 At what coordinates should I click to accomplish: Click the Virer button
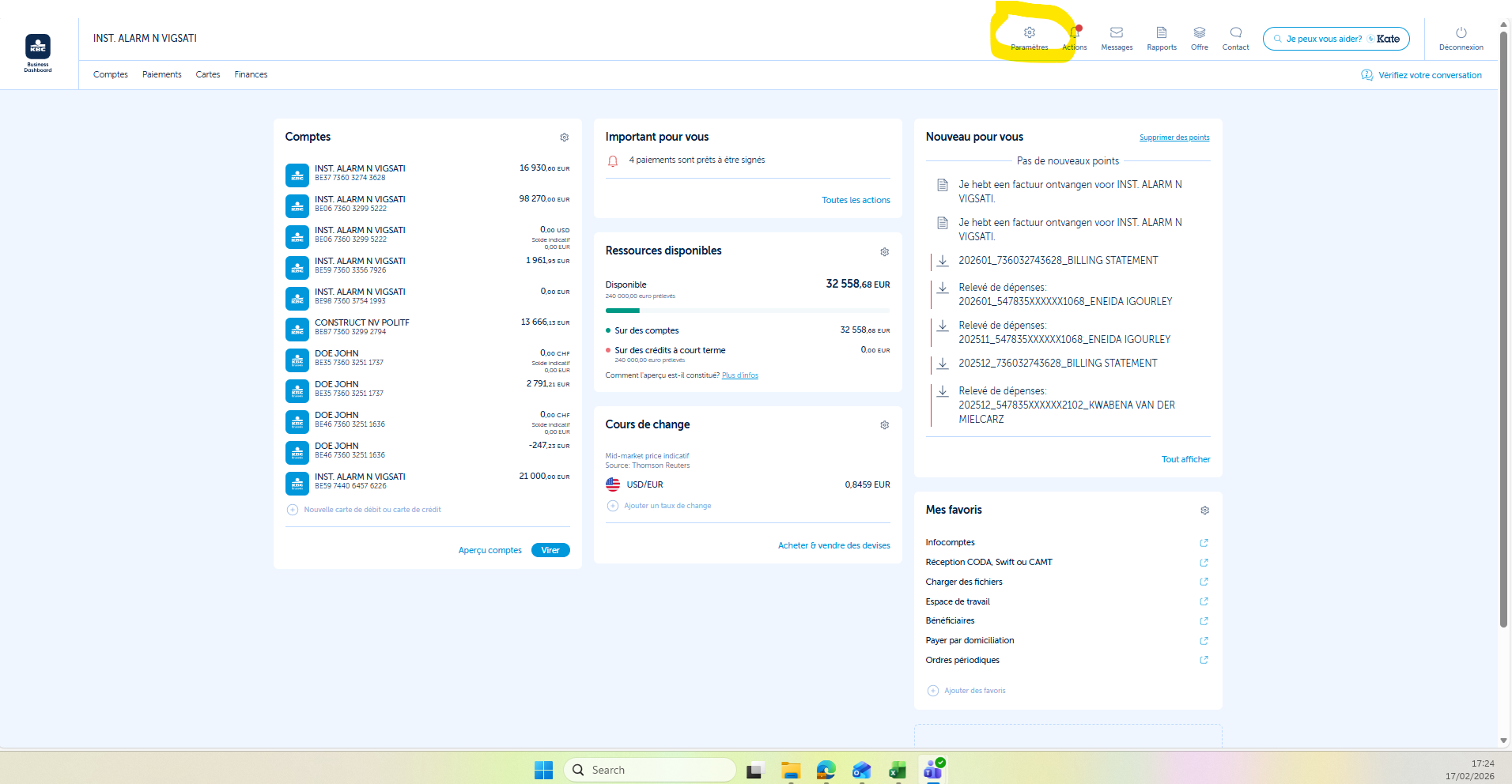550,550
